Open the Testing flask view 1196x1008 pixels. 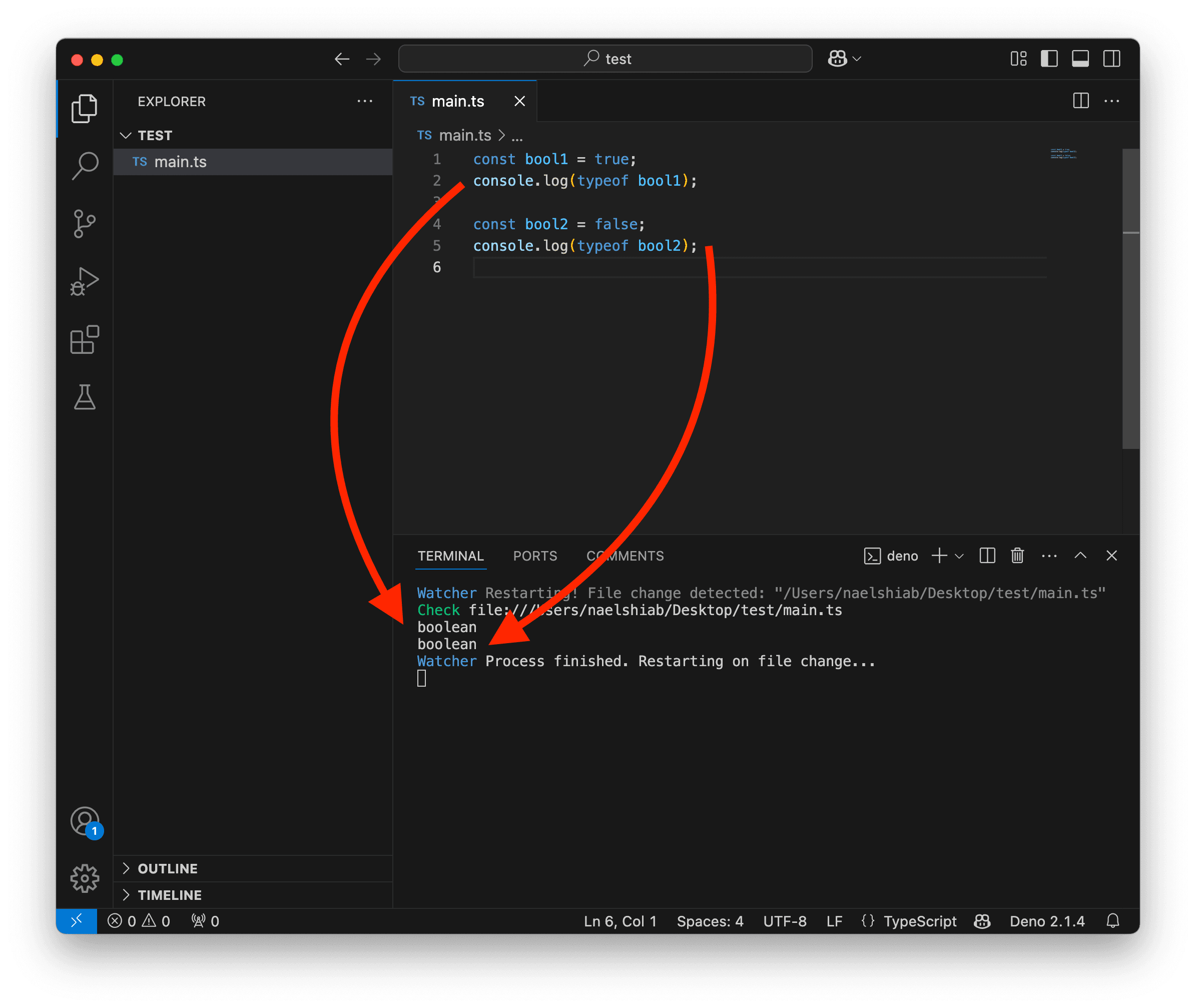coord(85,397)
